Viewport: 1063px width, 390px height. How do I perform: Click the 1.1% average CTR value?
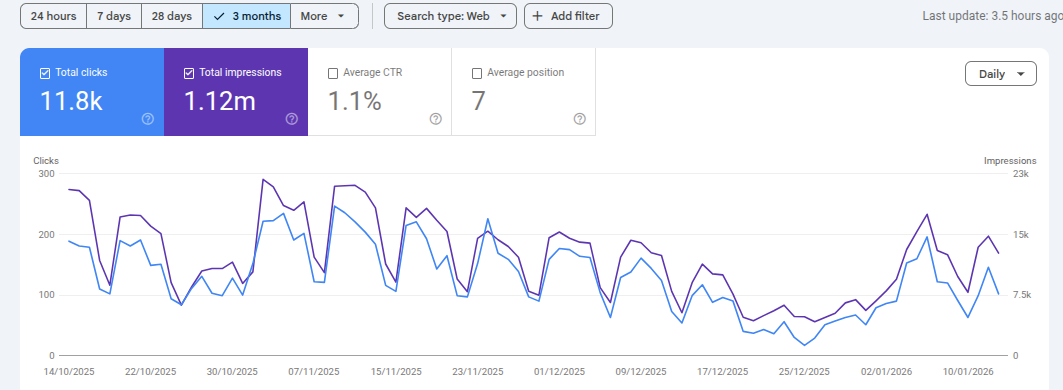355,101
